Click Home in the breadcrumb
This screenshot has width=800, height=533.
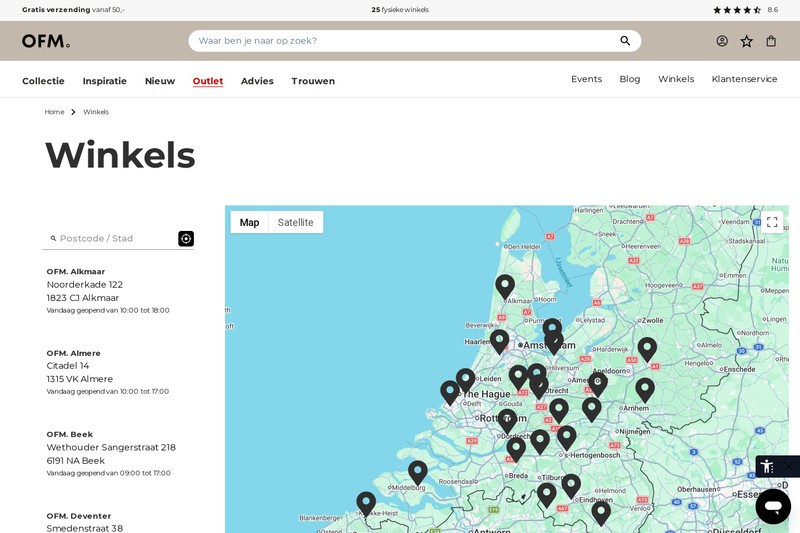tap(54, 112)
